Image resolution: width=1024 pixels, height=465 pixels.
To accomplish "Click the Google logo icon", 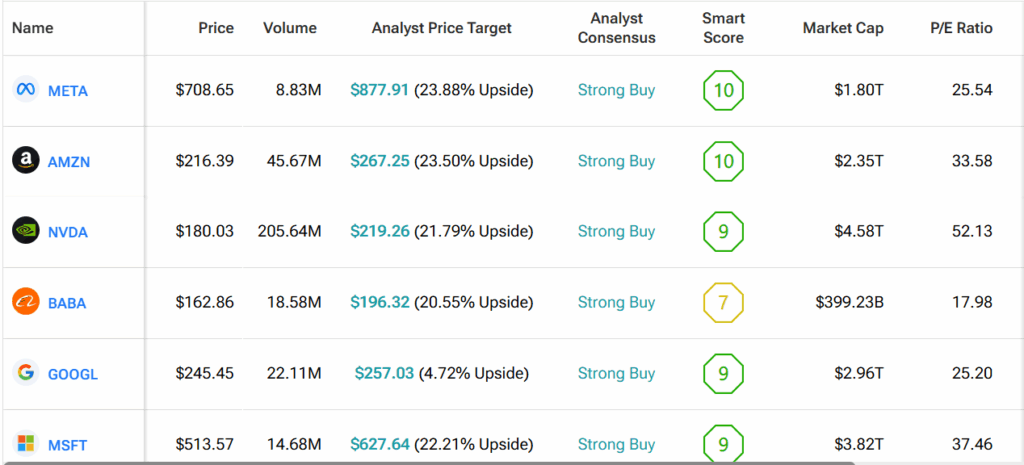I will tap(26, 373).
